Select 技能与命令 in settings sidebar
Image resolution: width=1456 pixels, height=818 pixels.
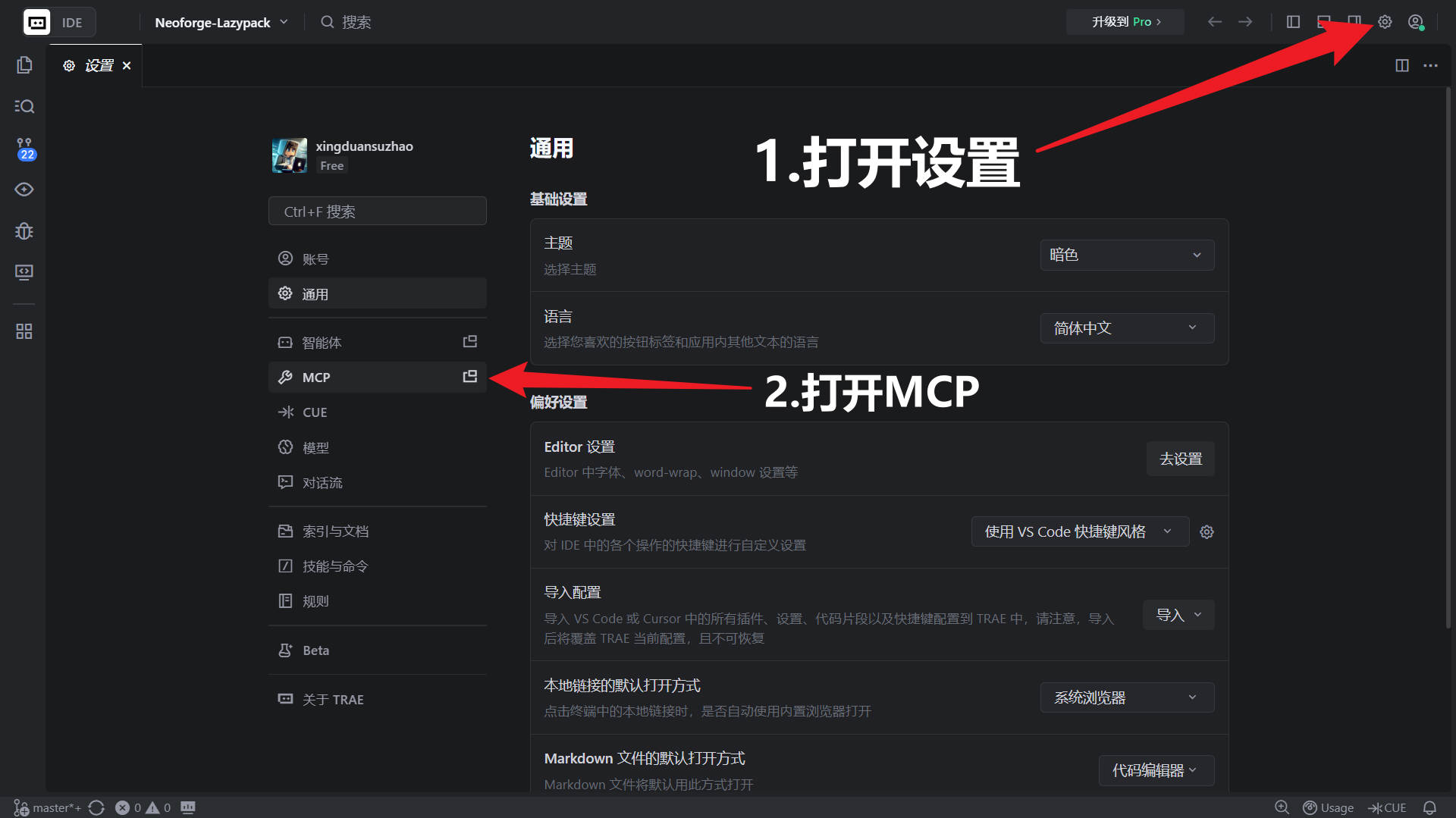pos(378,566)
